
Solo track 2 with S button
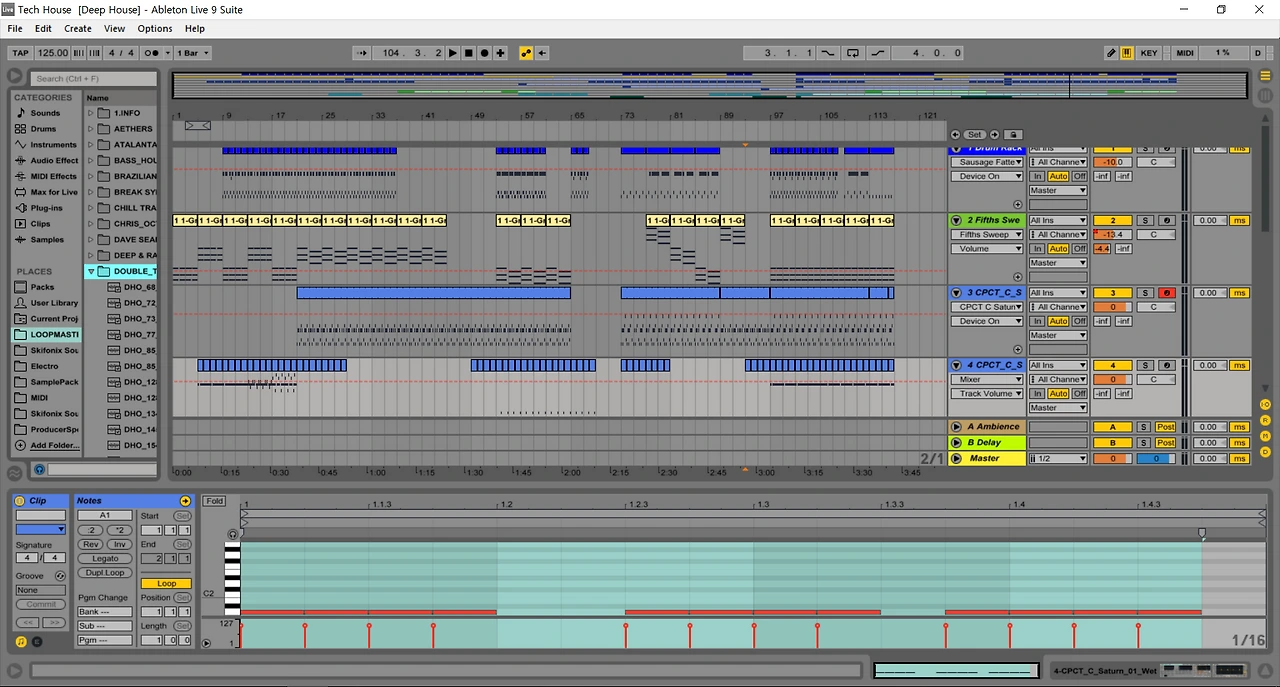click(1146, 220)
